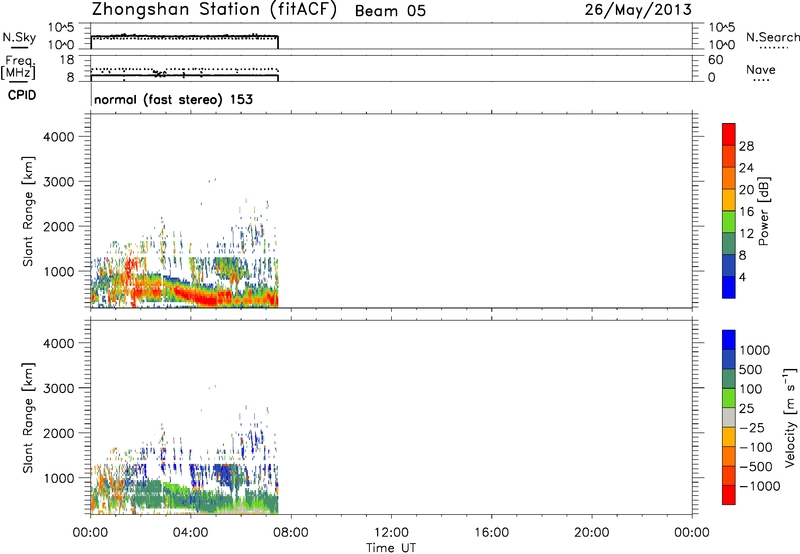Click the Freq. [MHz] axis label
Image resolution: width=800 pixels, height=554 pixels.
[19, 67]
